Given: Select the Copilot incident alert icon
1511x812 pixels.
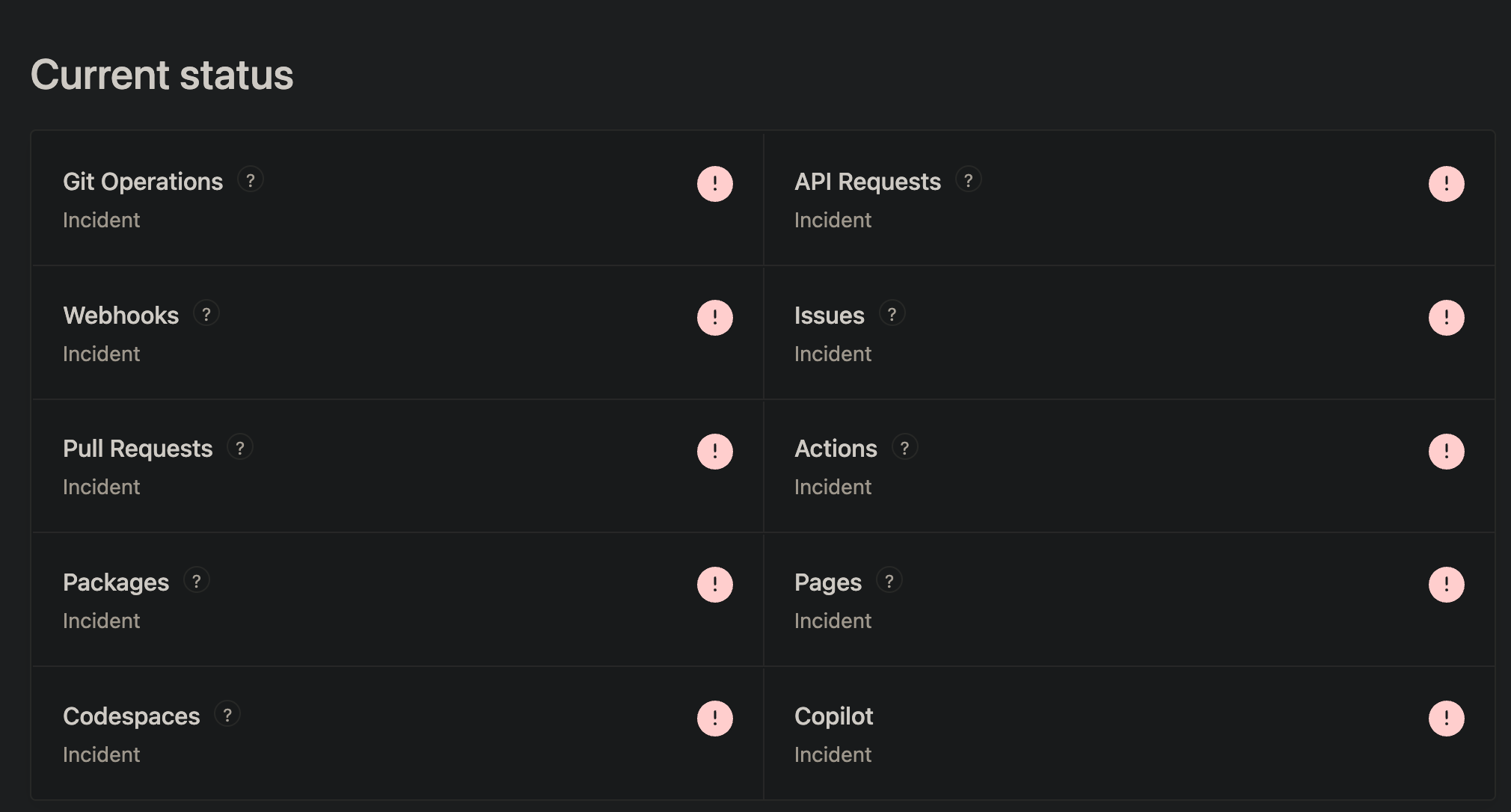Looking at the screenshot, I should pyautogui.click(x=1447, y=719).
